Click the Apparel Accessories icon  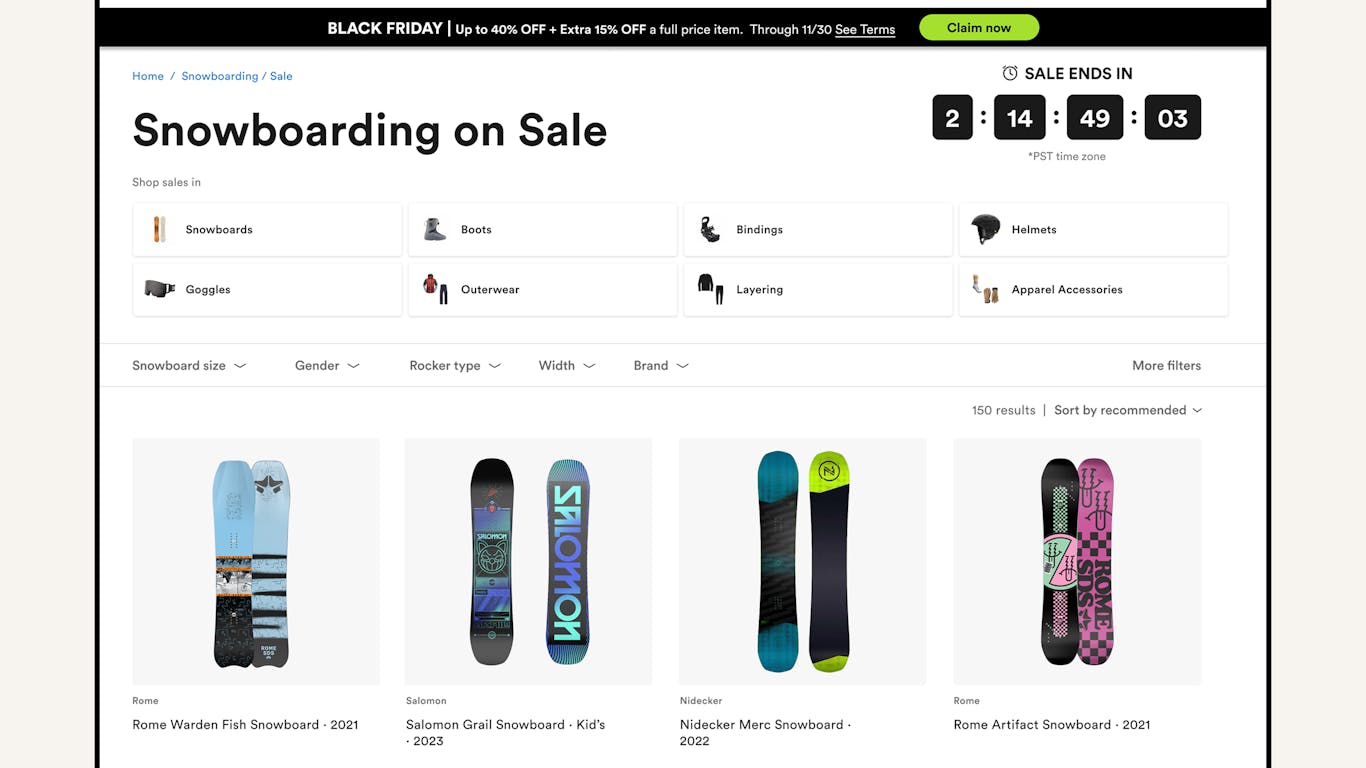point(985,289)
